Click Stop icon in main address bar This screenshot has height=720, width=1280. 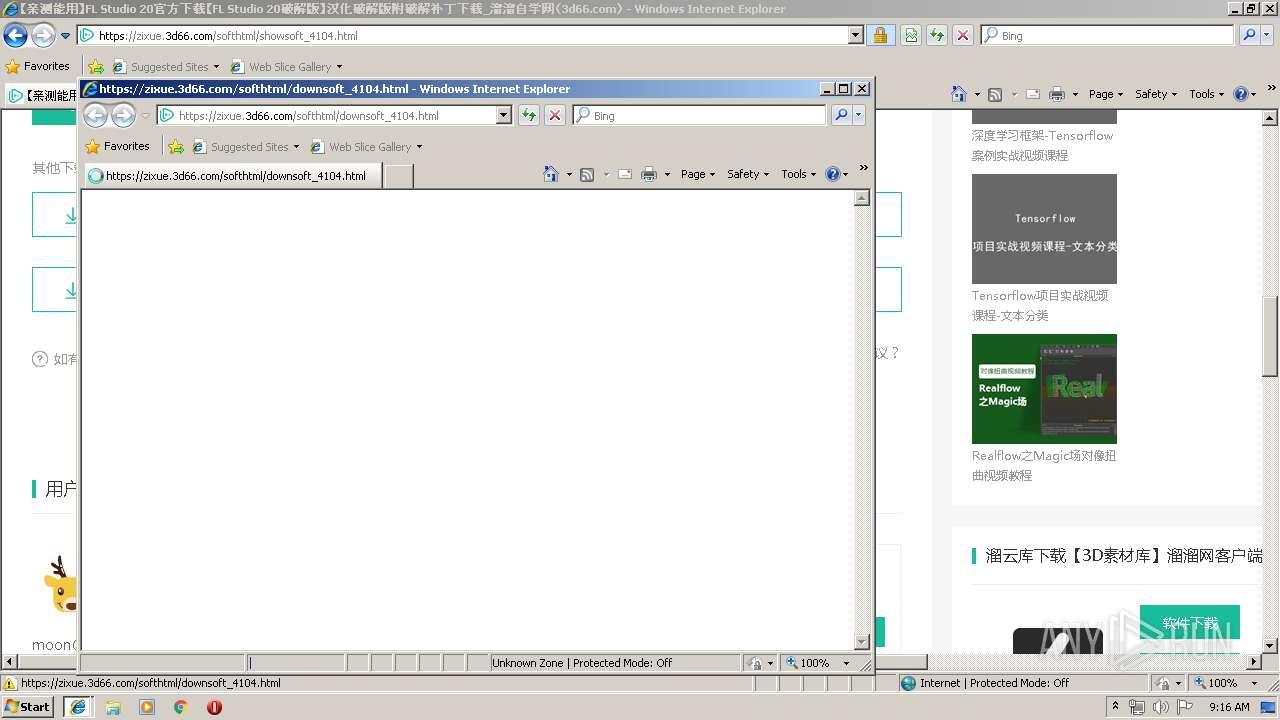963,36
